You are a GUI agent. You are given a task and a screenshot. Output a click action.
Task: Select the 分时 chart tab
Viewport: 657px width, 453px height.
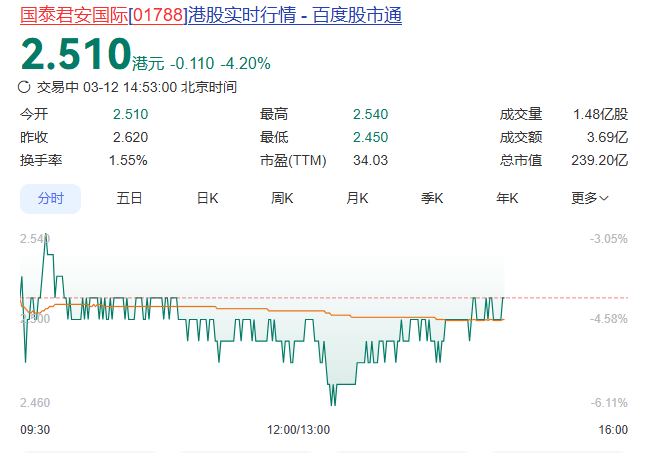click(x=51, y=199)
